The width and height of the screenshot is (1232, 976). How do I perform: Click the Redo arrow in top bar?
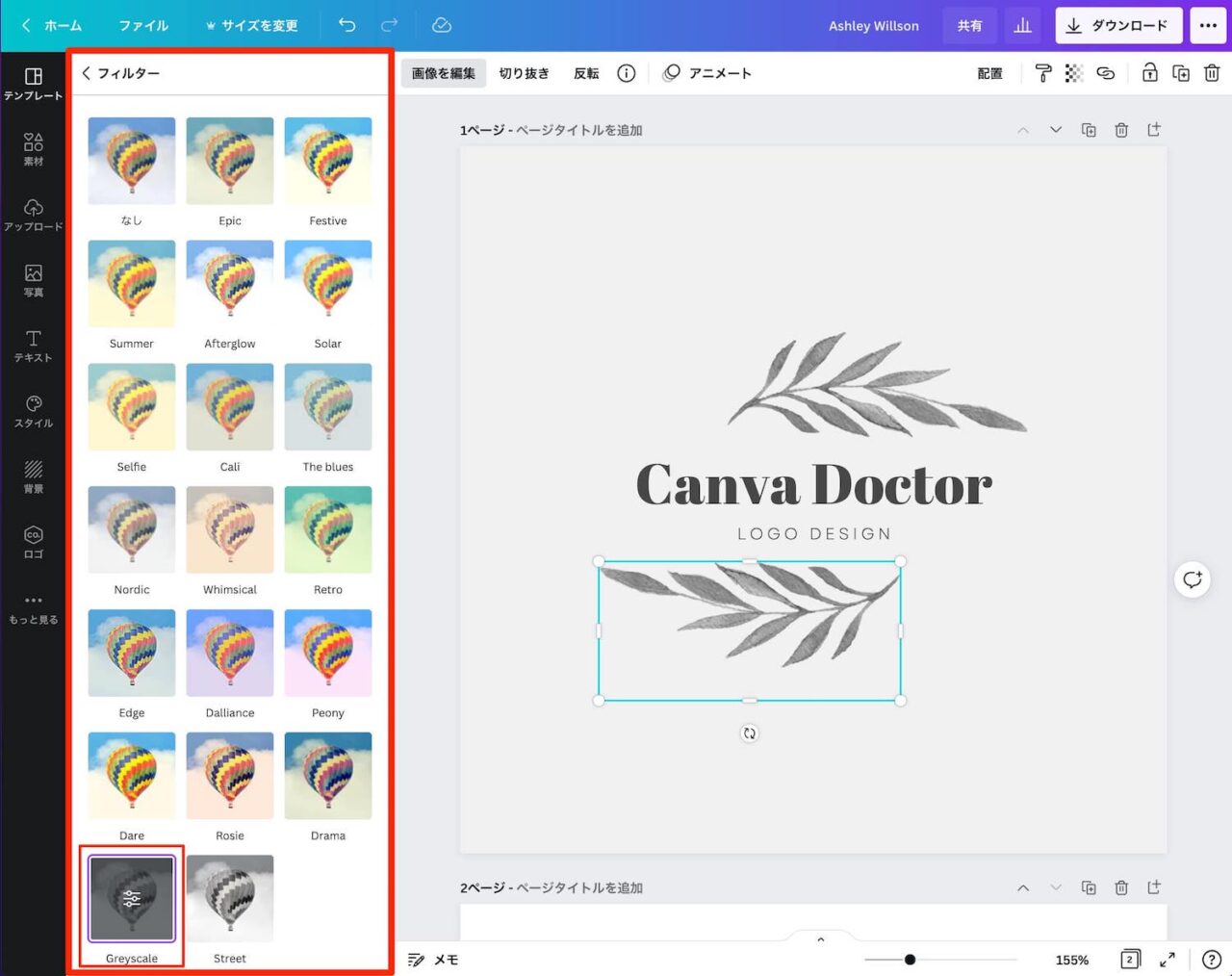coord(389,25)
